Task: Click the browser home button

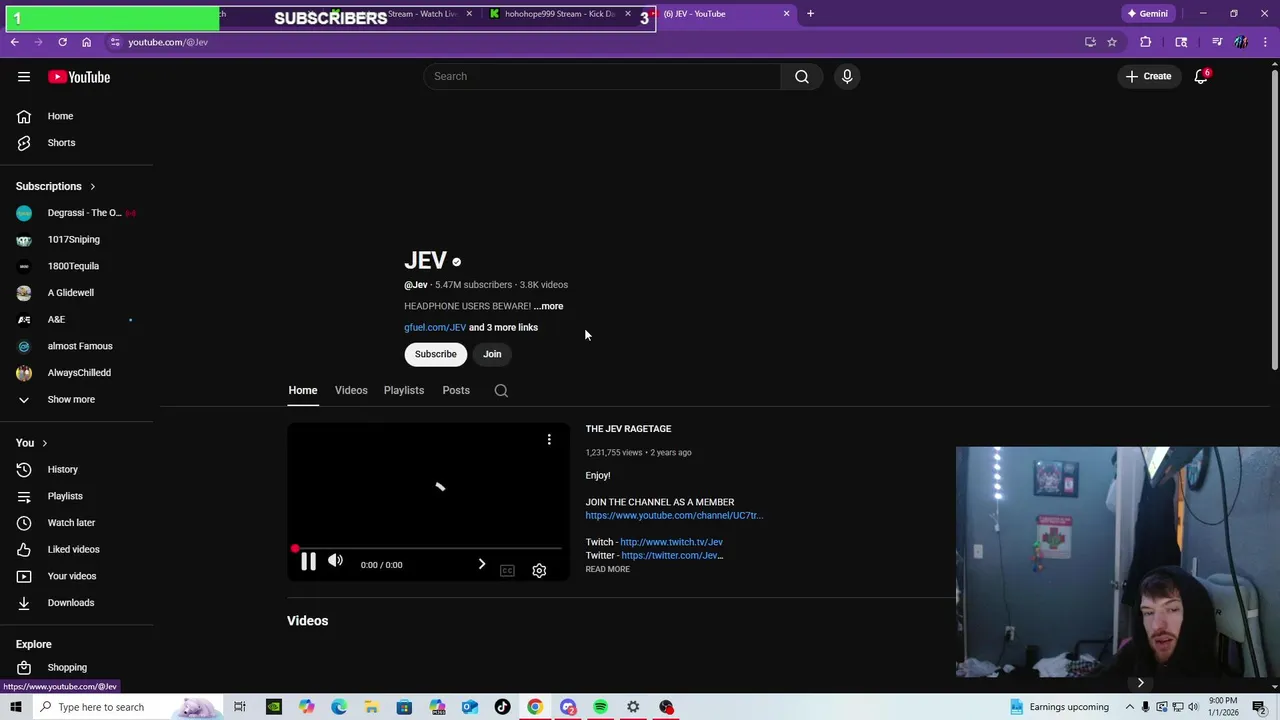Action: click(x=87, y=42)
